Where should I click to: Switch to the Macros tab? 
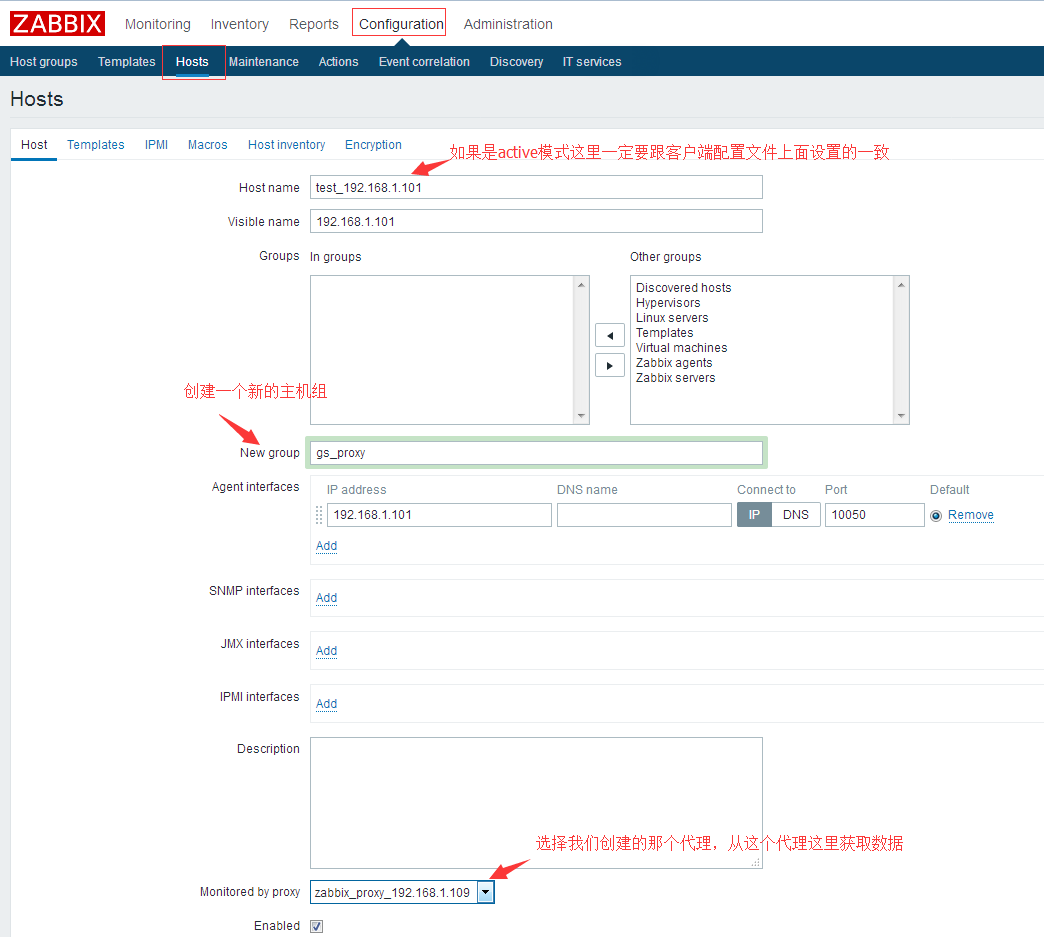[x=207, y=145]
